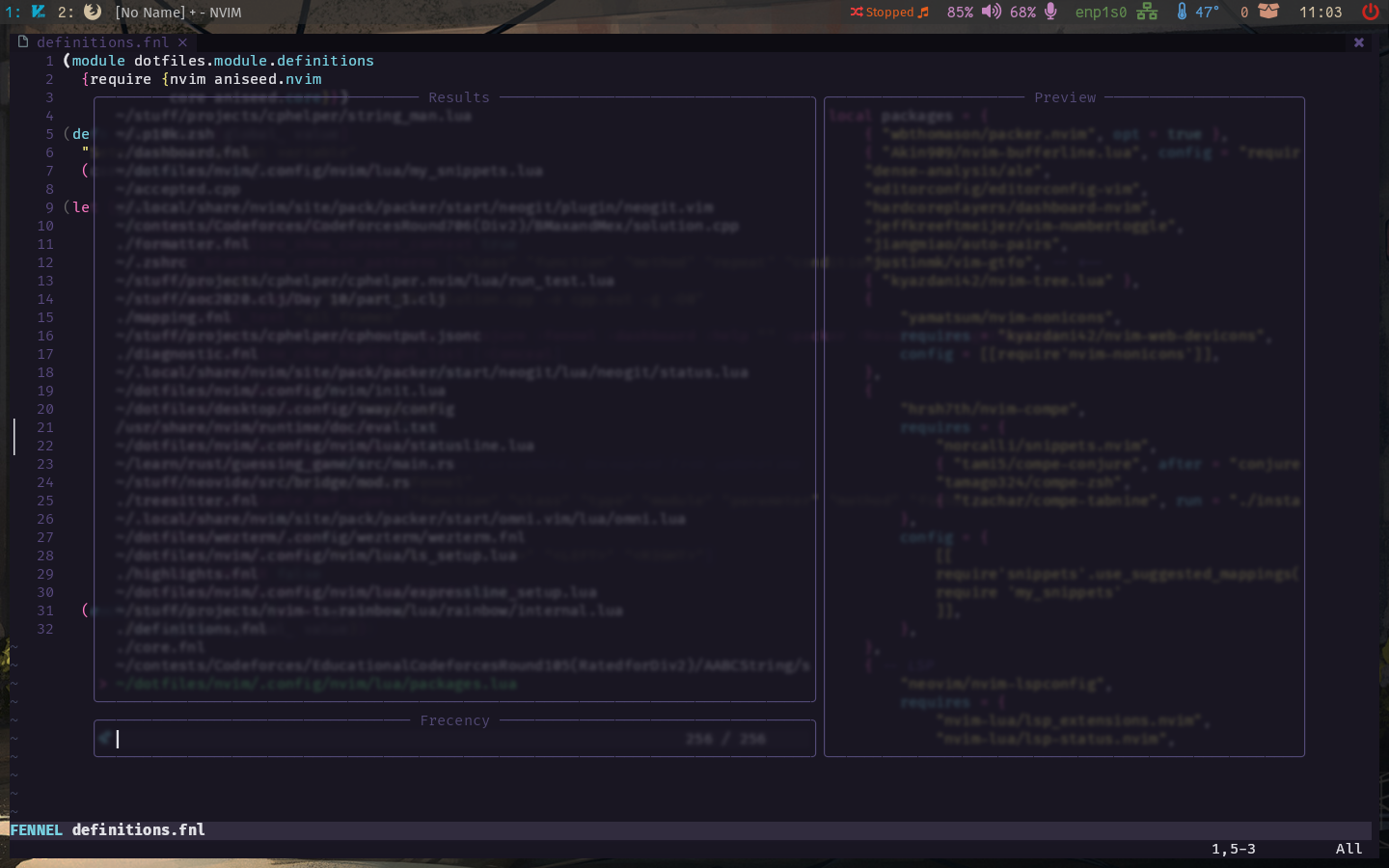This screenshot has height=868, width=1389.
Task: Click the red power icon
Action: (1370, 12)
